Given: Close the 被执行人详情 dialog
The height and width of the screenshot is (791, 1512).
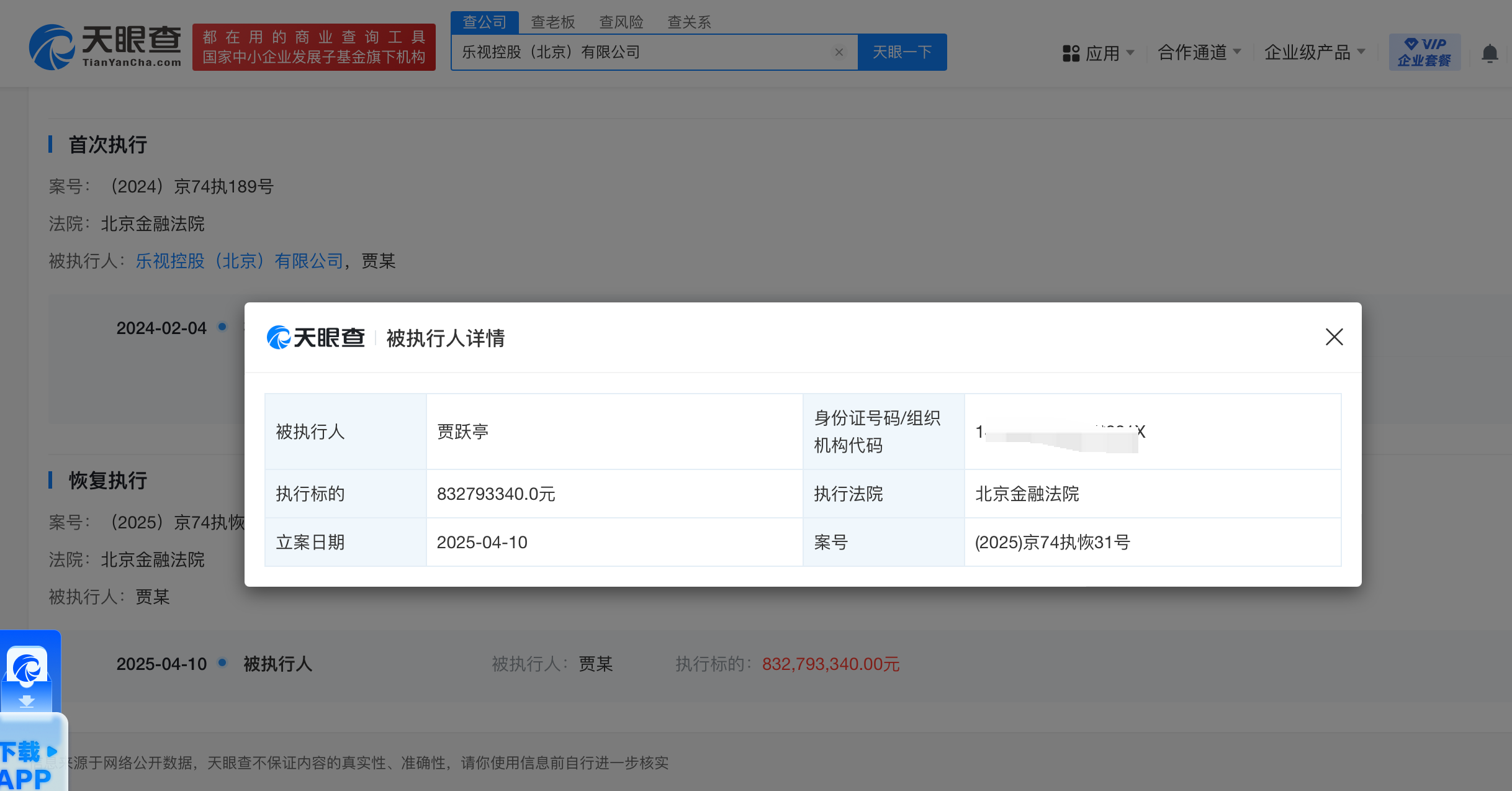Looking at the screenshot, I should pos(1334,337).
